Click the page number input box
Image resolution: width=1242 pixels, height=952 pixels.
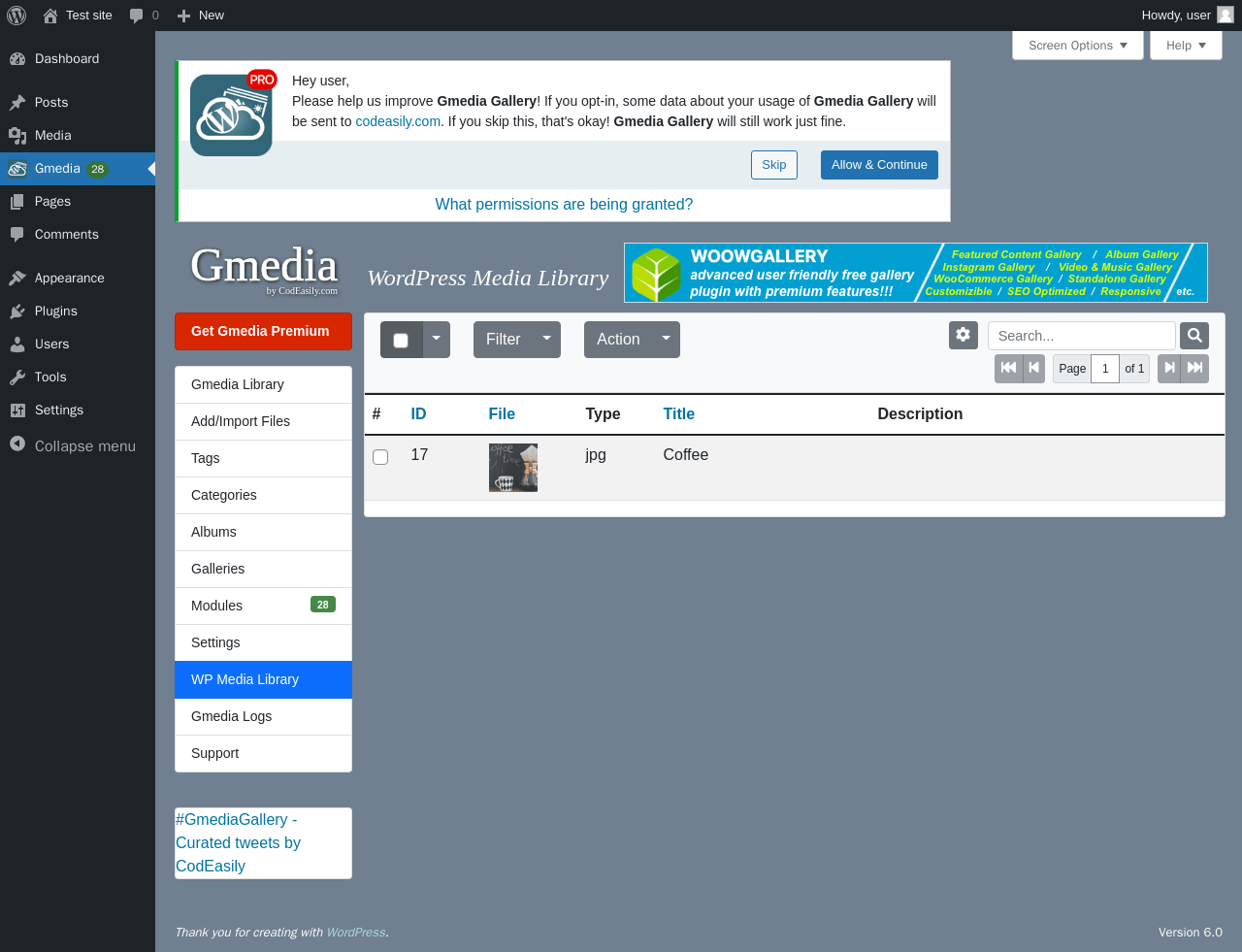[x=1105, y=369]
